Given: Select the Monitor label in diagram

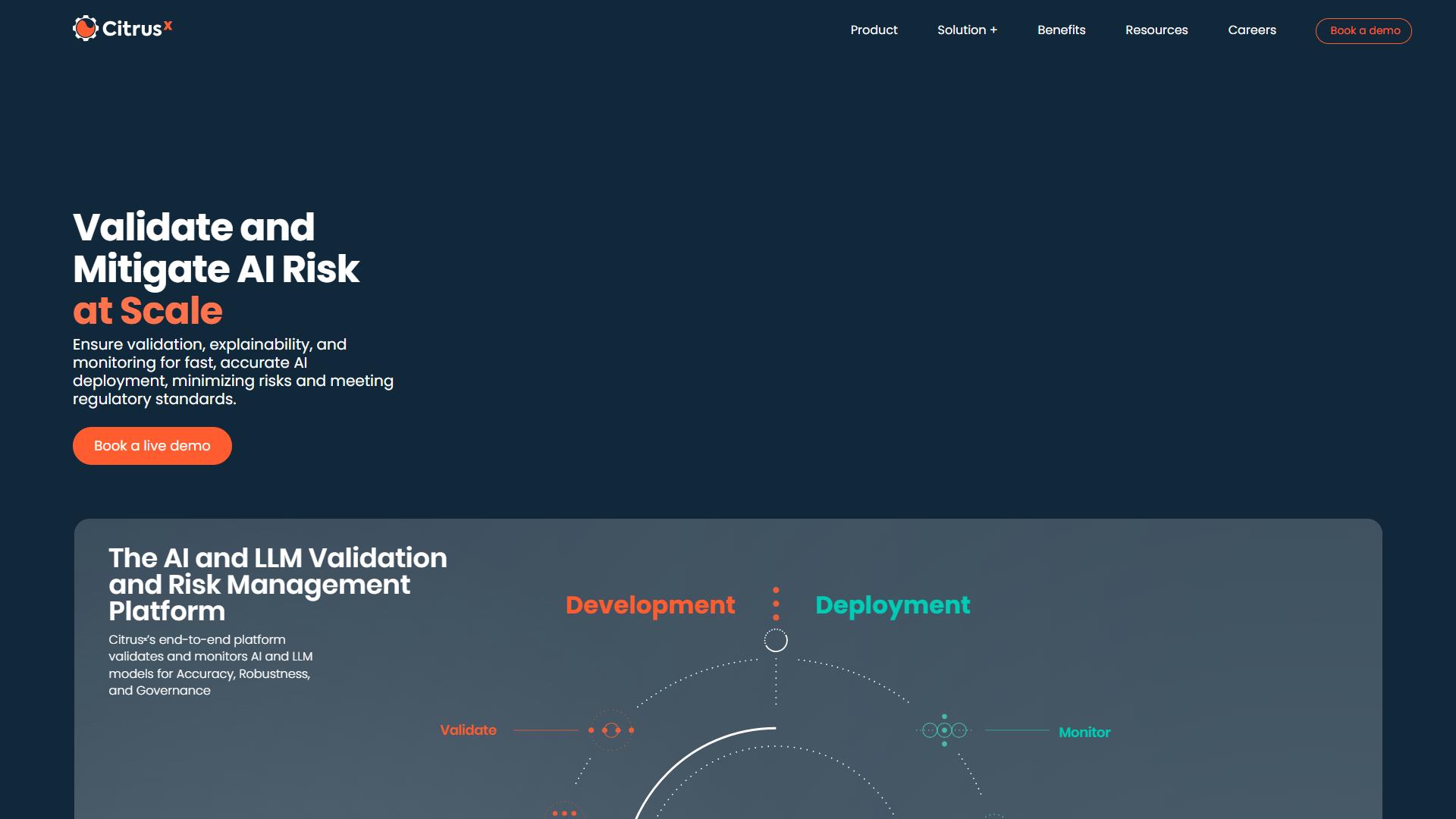Looking at the screenshot, I should coord(1084,733).
